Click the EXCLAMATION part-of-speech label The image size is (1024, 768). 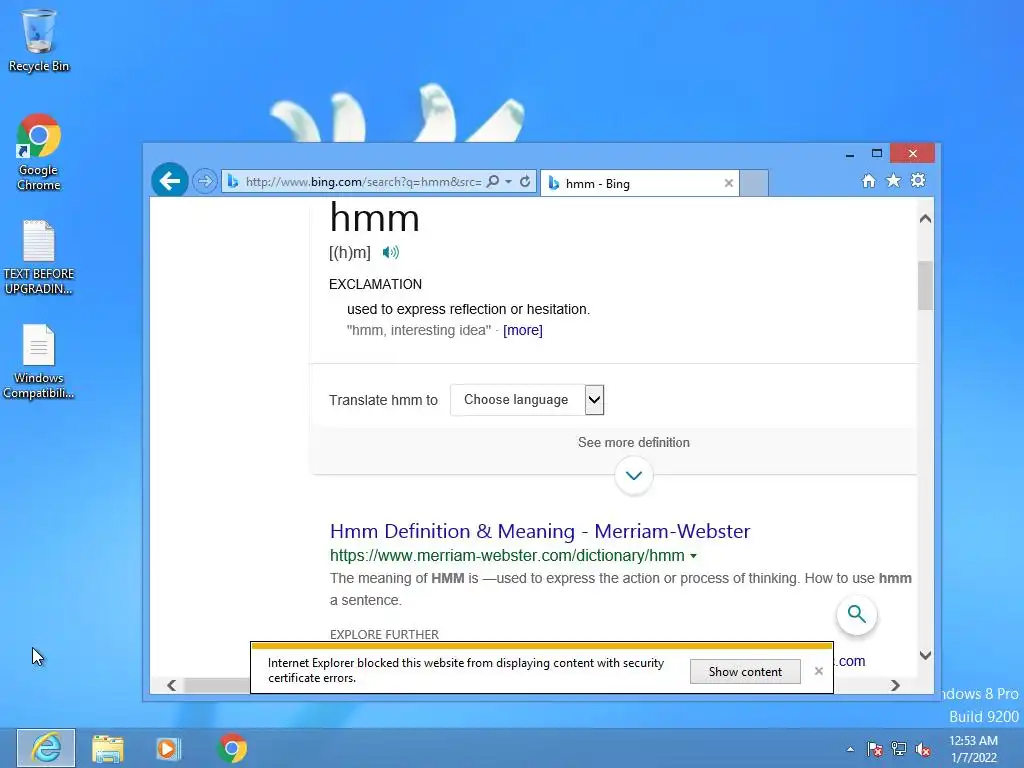pos(376,284)
